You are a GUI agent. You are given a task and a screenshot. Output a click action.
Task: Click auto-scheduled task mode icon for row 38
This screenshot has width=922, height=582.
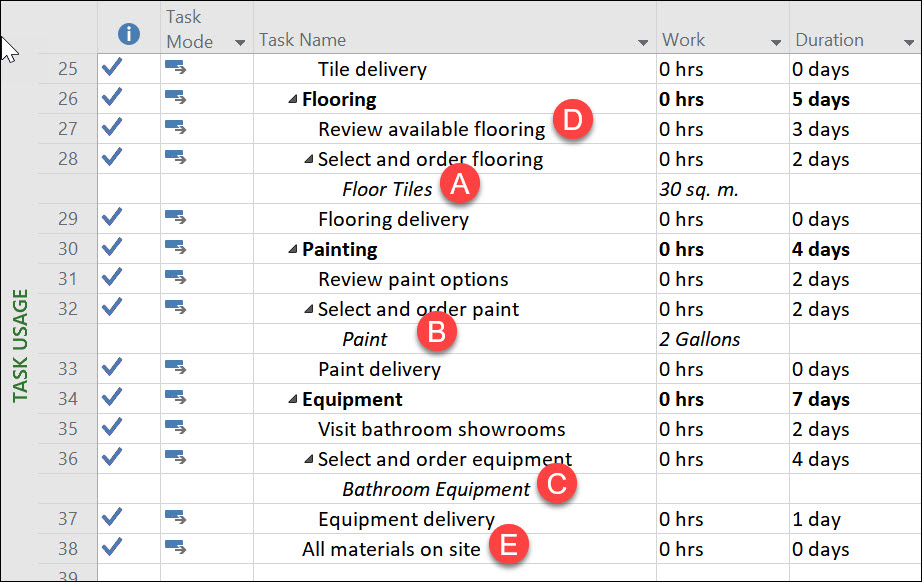pos(175,547)
